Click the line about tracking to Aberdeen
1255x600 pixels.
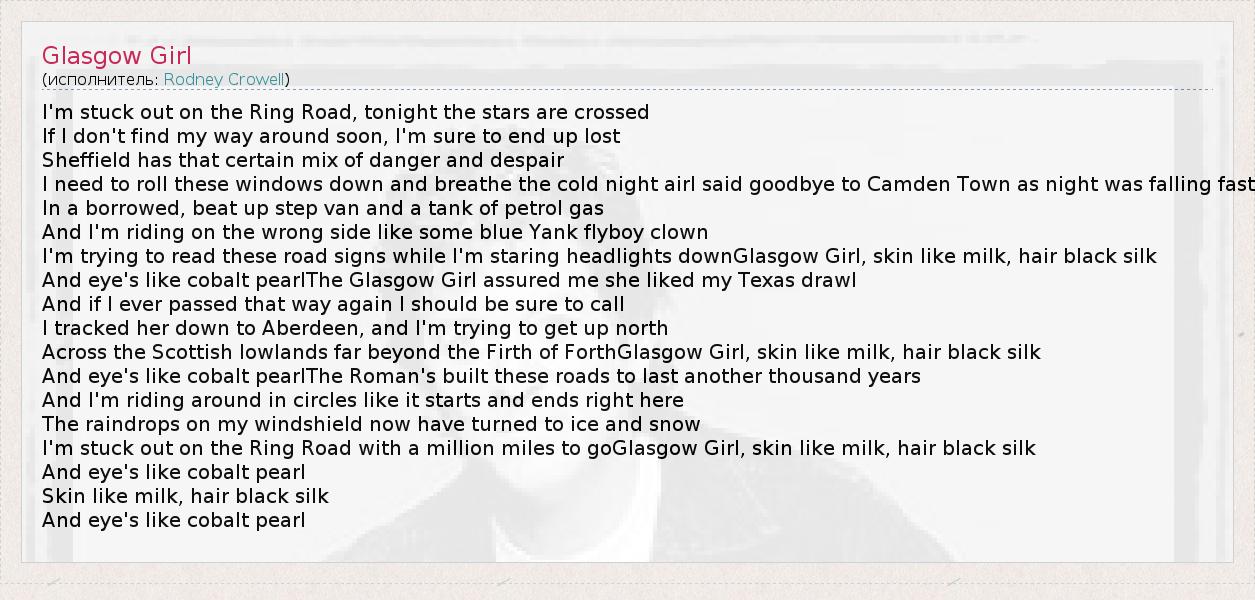click(355, 328)
